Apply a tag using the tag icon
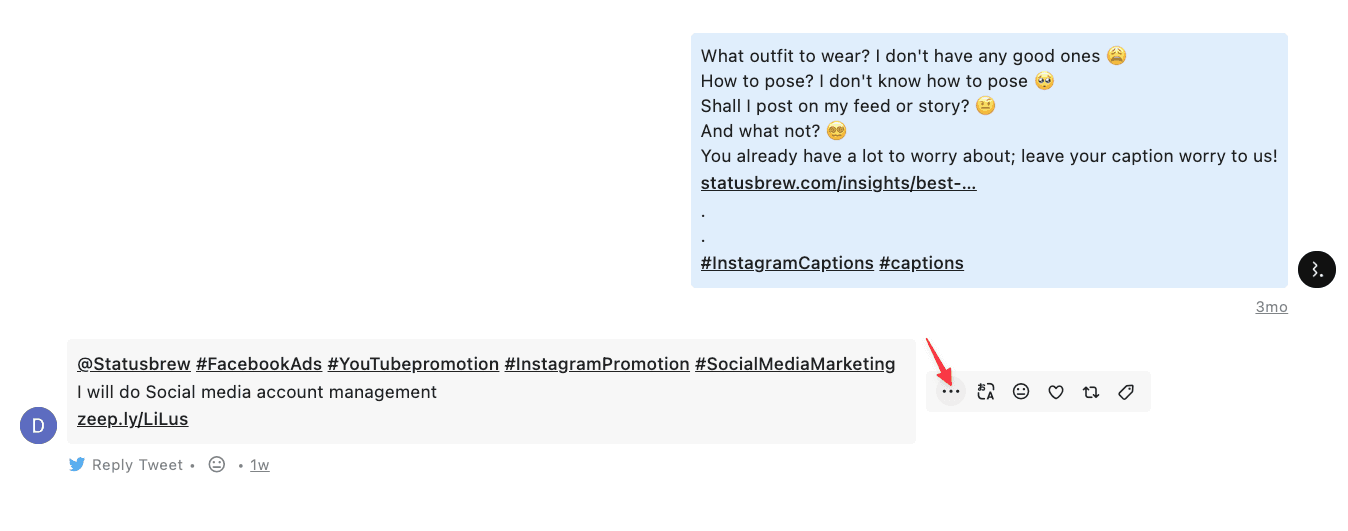 pos(1126,392)
